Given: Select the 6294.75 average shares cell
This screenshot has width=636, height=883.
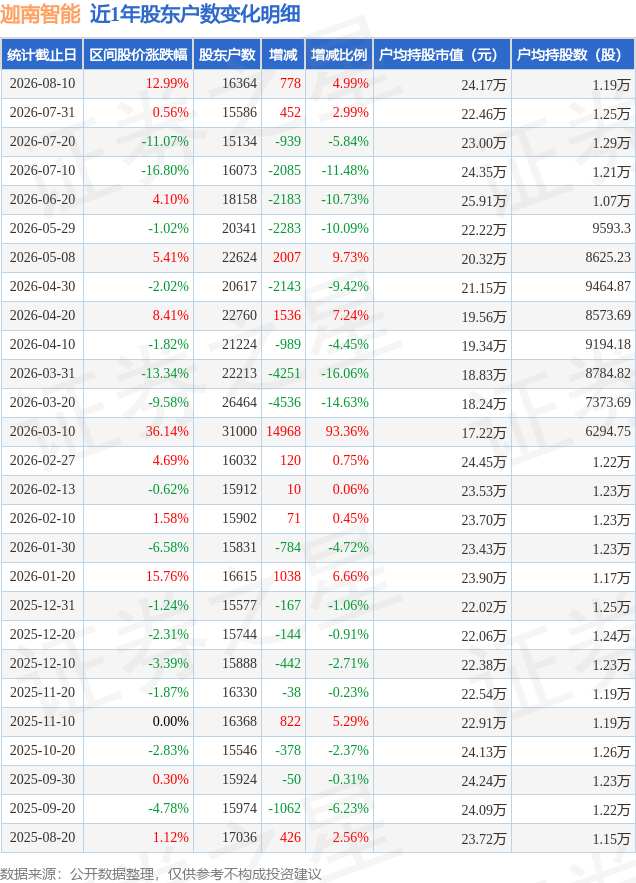Looking at the screenshot, I should [608, 432].
